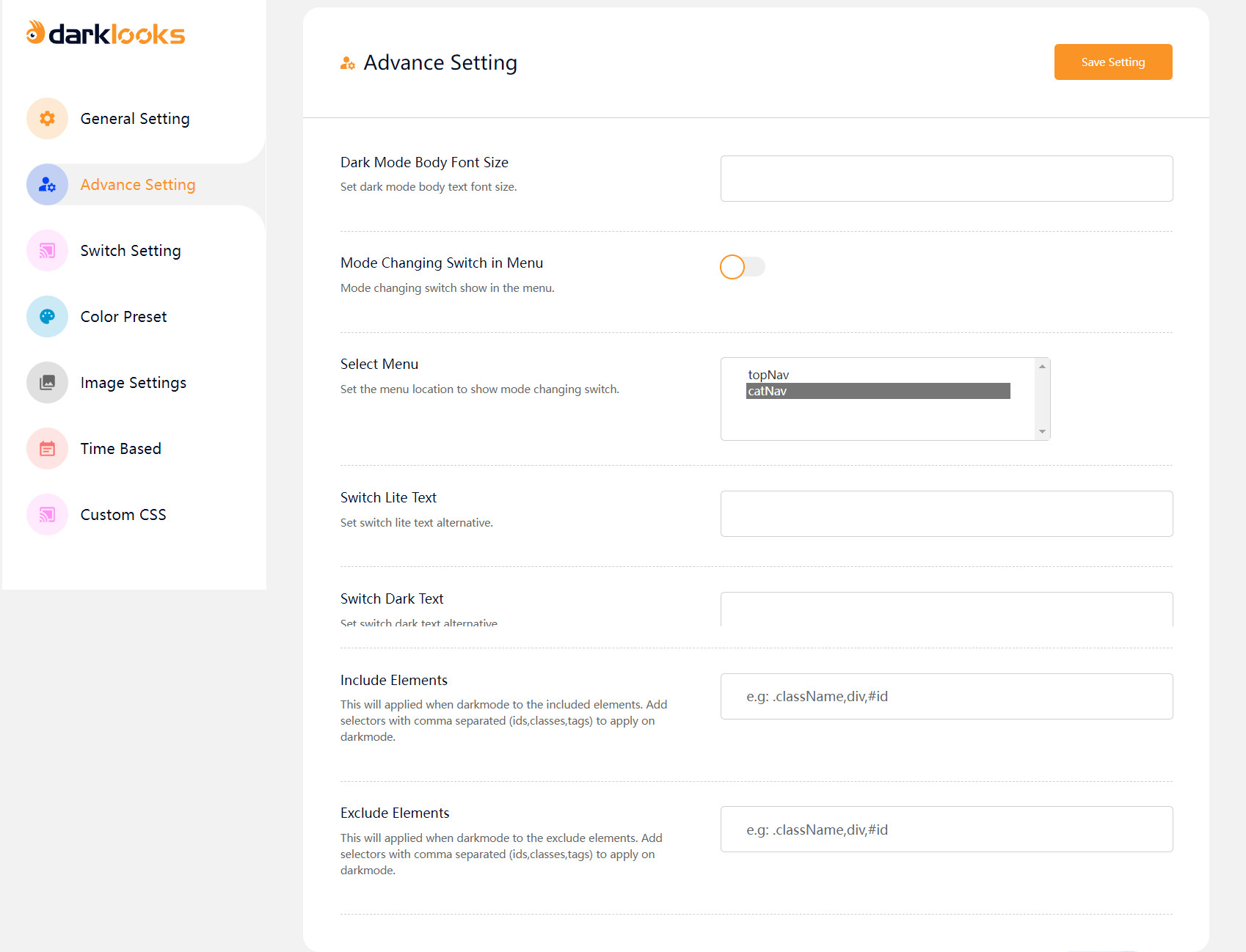
Task: Click the Color Preset palette icon
Action: point(47,317)
